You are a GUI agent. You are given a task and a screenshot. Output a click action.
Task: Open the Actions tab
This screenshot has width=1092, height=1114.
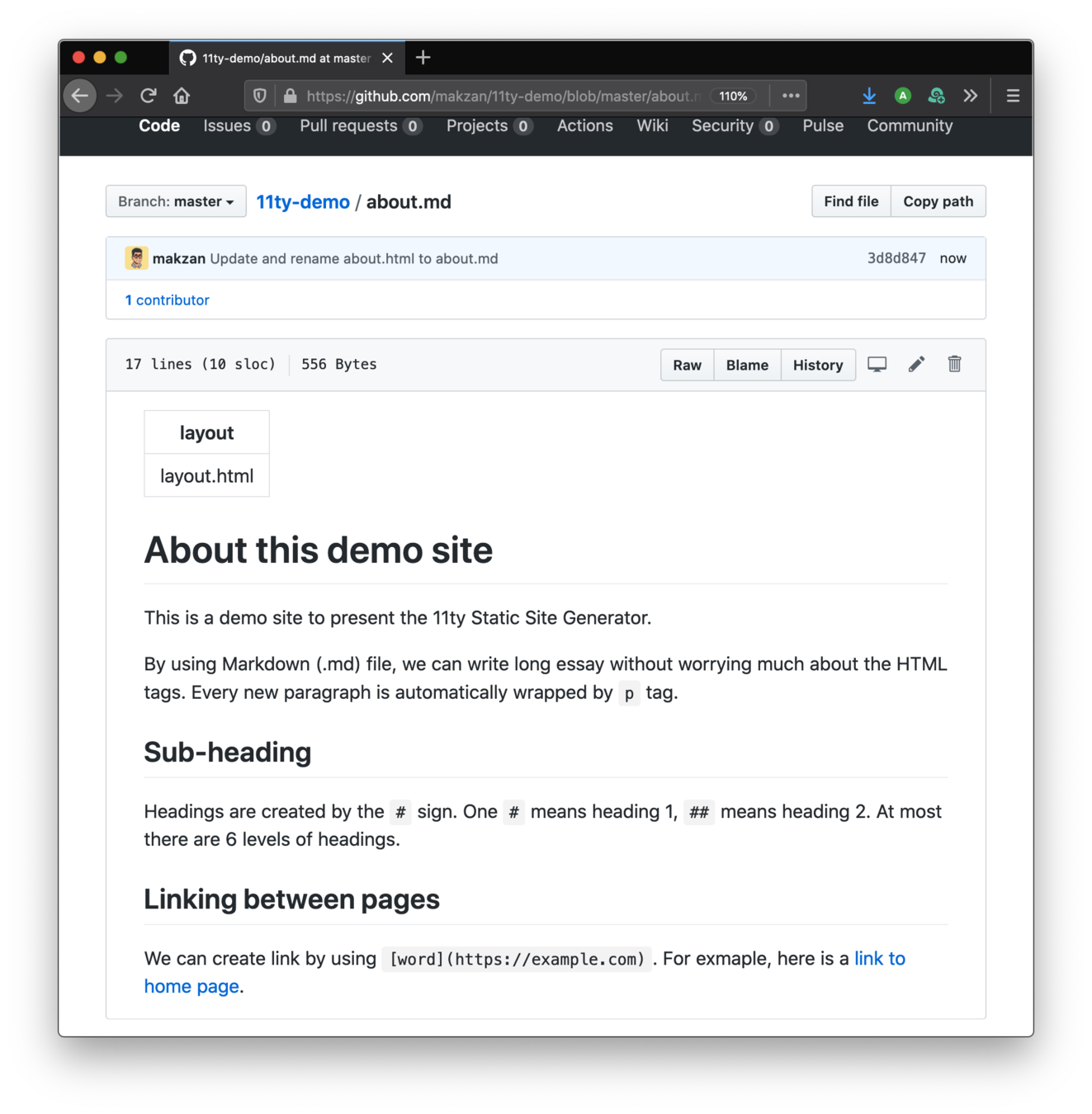[x=585, y=125]
